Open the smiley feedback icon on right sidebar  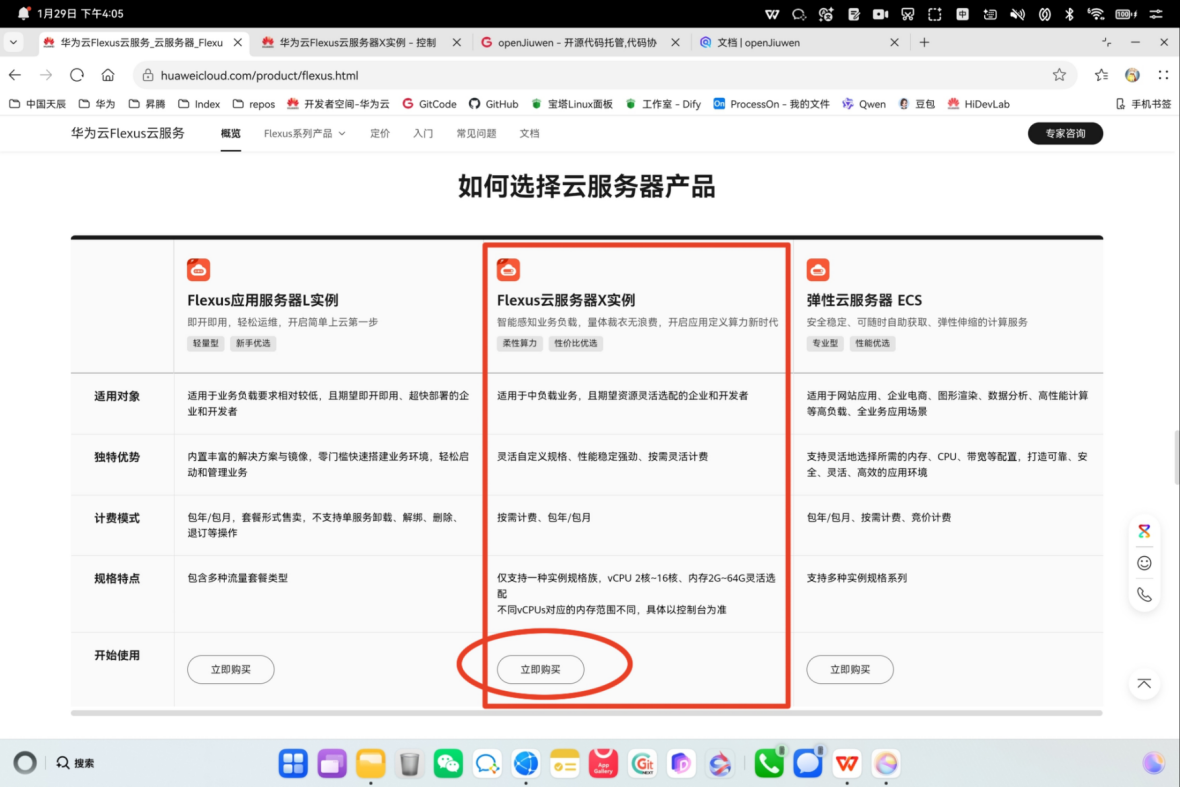[1144, 563]
